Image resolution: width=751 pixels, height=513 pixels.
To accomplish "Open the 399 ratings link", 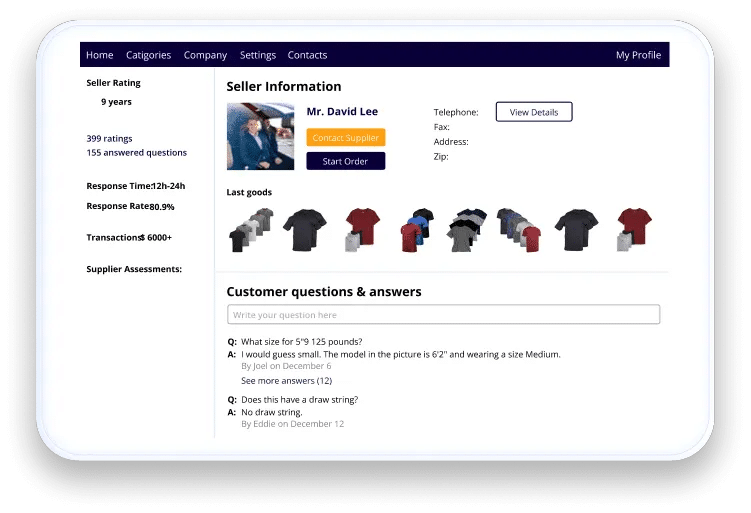I will click(109, 138).
